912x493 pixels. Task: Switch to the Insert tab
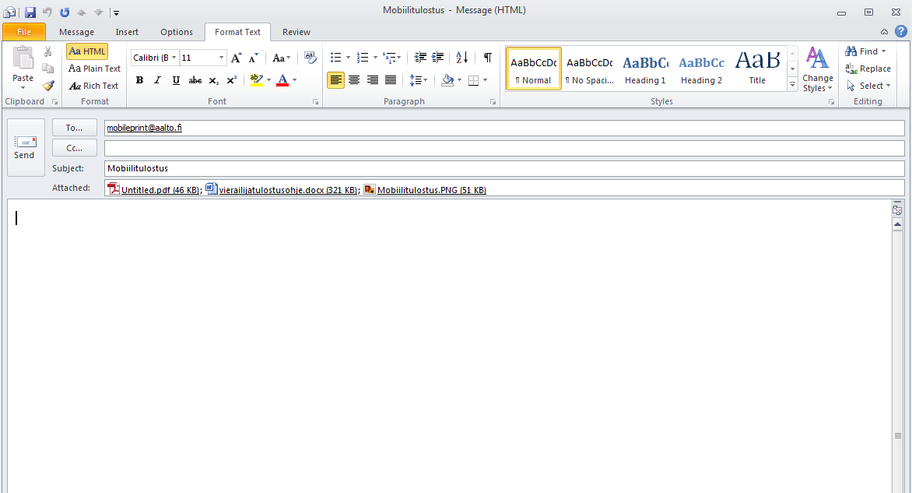[x=127, y=32]
